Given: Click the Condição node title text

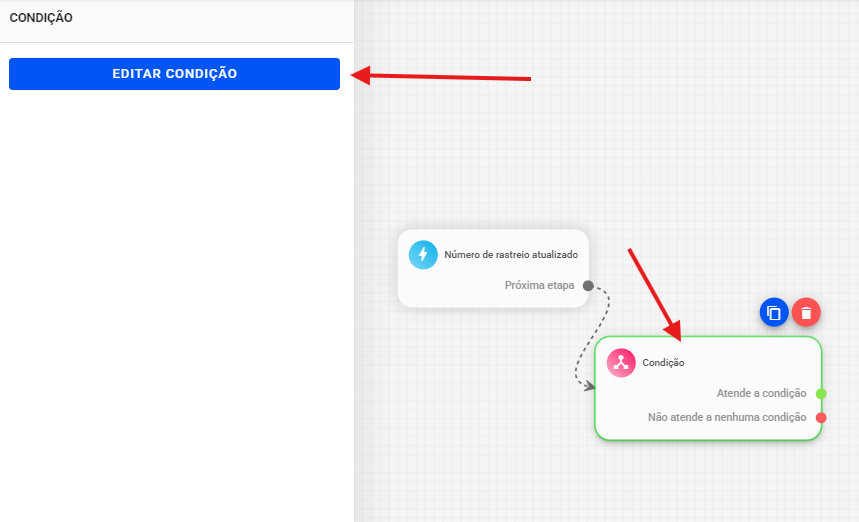Looking at the screenshot, I should click(x=663, y=363).
